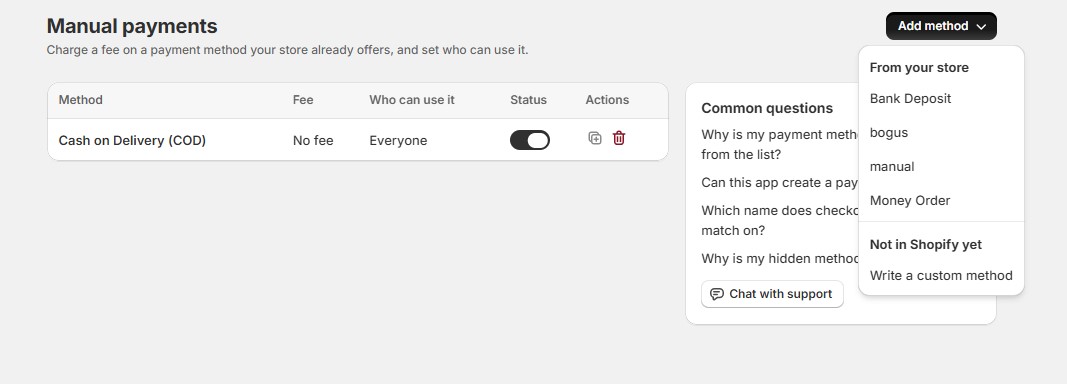Click the Manual payments page title
The height and width of the screenshot is (384, 1067).
click(132, 26)
